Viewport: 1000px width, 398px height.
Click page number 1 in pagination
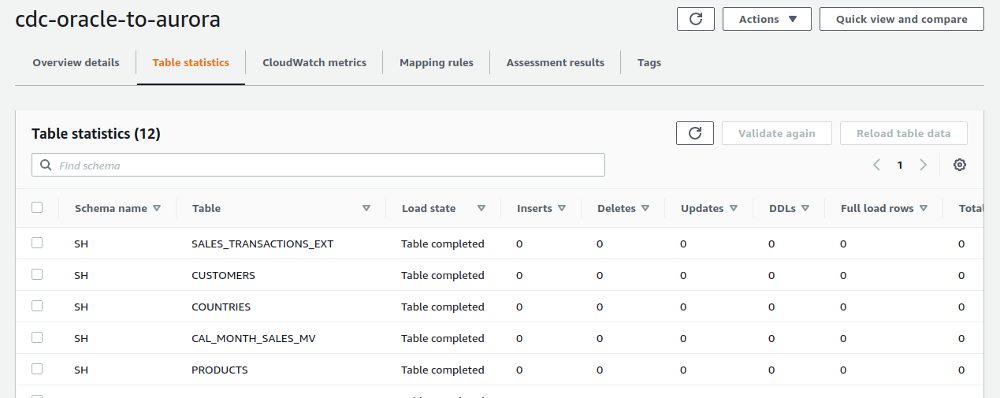coord(900,165)
